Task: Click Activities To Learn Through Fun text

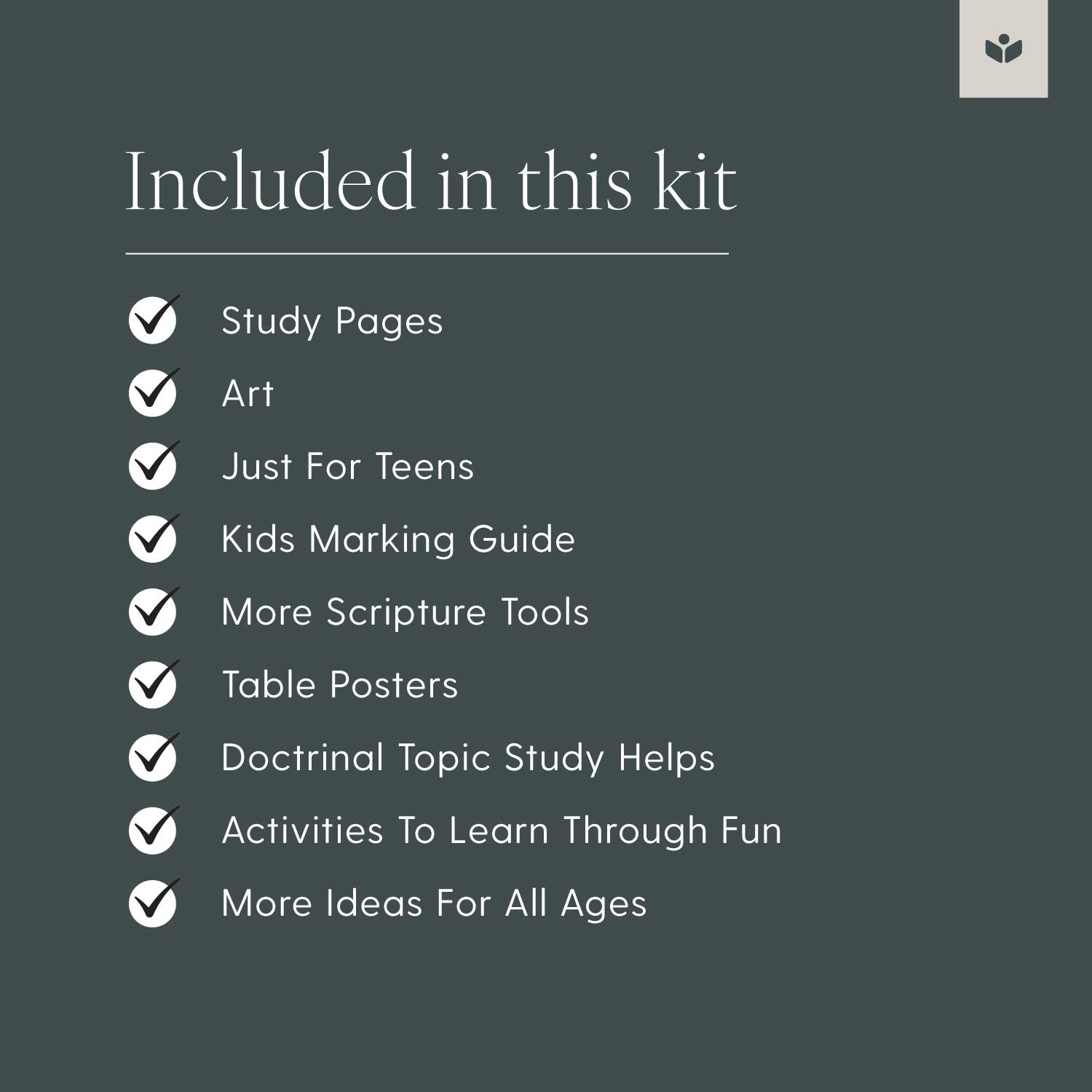Action: pyautogui.click(x=502, y=831)
